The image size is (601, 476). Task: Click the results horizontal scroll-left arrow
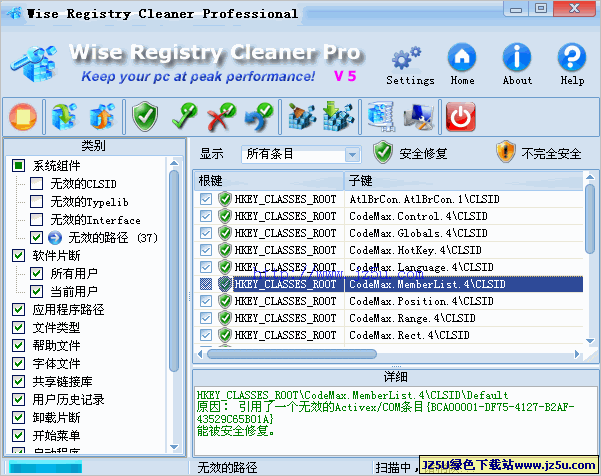pos(200,355)
